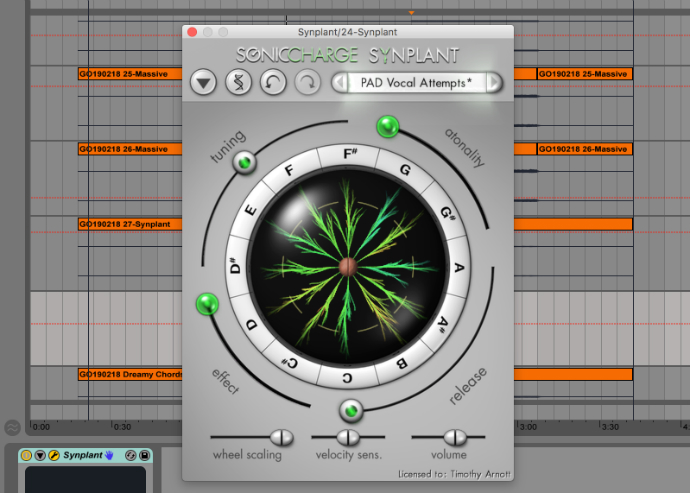Toggle the Synplant device activator button
Screen dimensions: 690x493
[26, 456]
